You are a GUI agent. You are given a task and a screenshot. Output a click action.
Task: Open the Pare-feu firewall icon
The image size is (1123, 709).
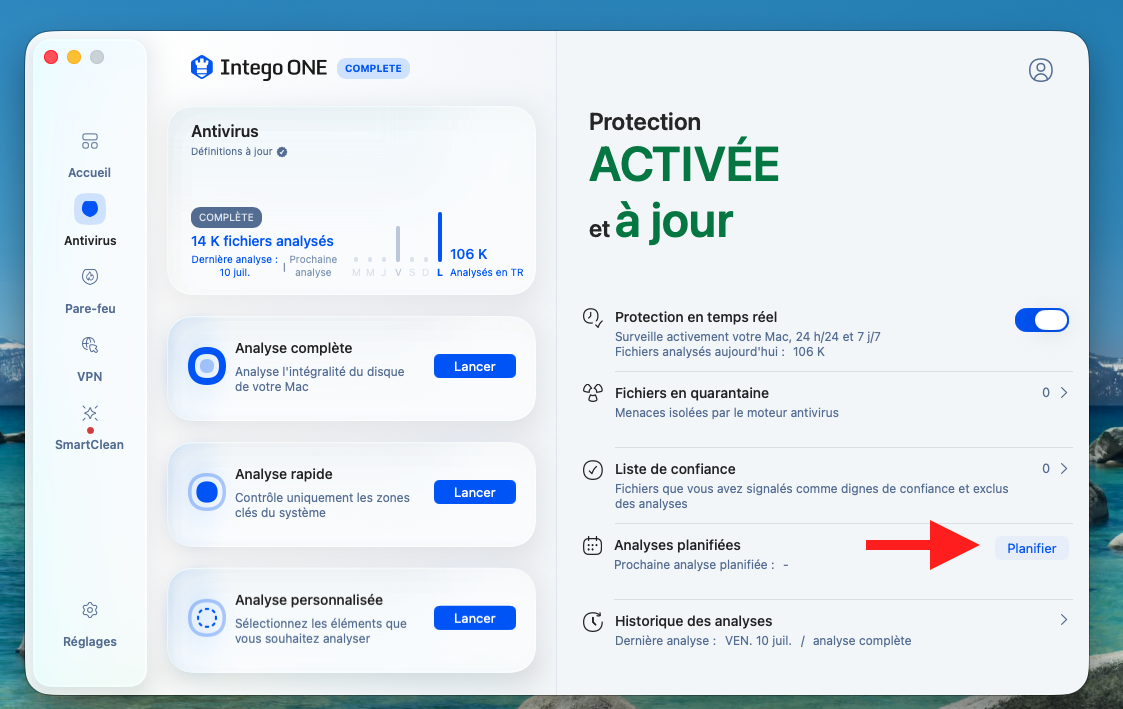(x=90, y=276)
